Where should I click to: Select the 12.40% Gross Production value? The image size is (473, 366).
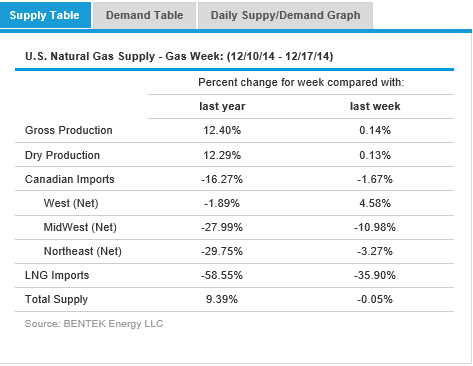click(x=222, y=130)
